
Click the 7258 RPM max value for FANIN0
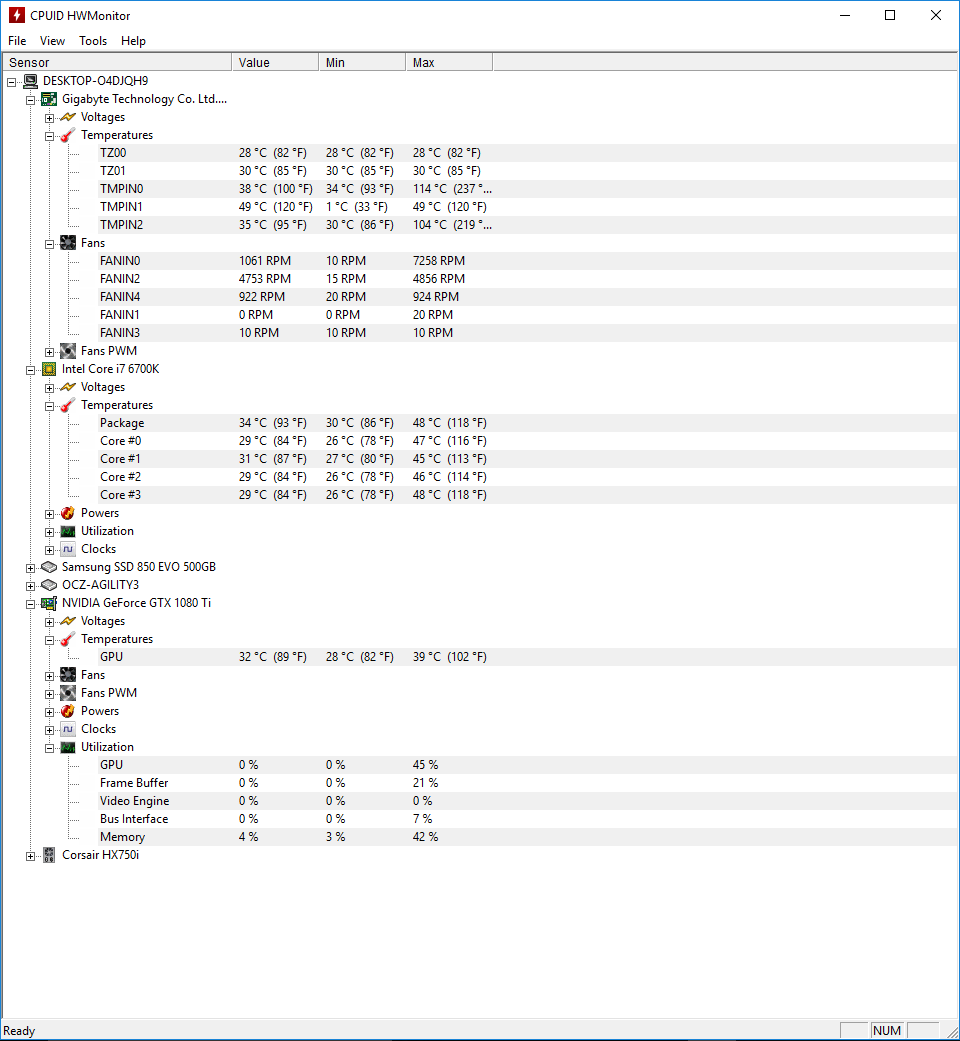pos(439,261)
